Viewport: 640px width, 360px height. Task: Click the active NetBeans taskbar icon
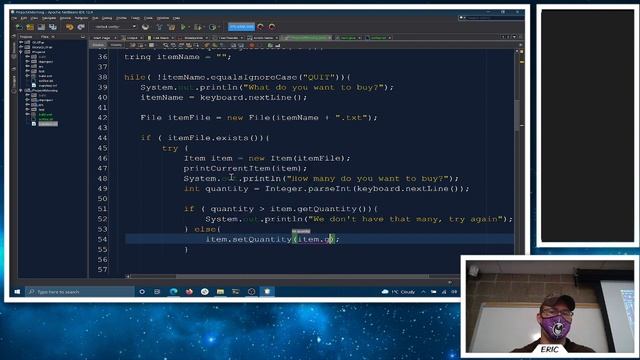coord(267,291)
